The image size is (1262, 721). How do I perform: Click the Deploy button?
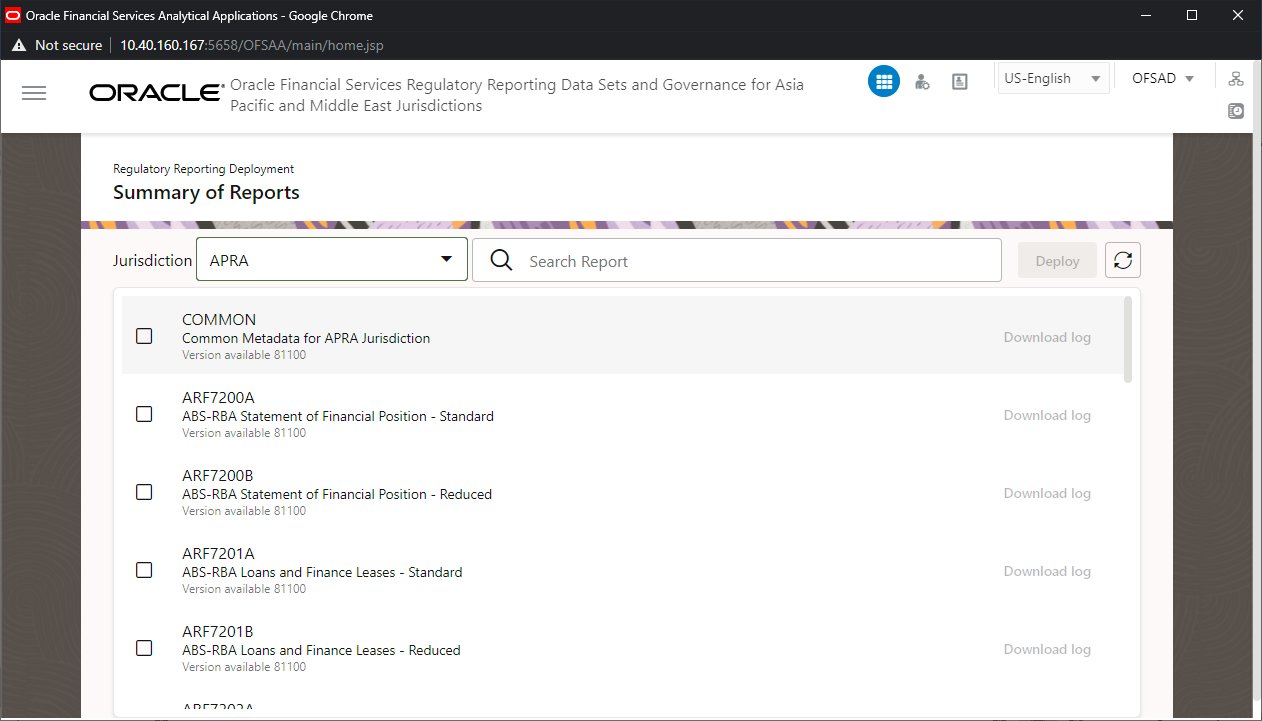[x=1057, y=261]
